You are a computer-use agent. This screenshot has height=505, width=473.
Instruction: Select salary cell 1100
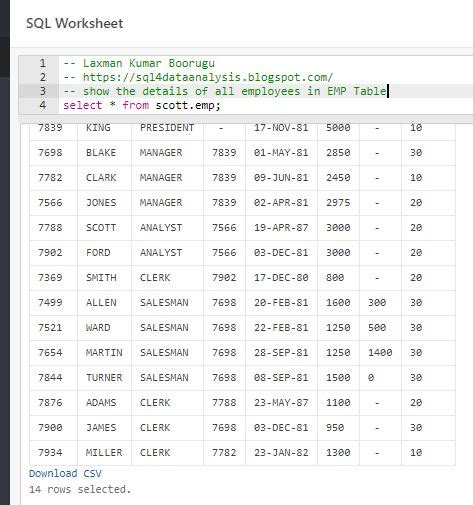pos(338,403)
